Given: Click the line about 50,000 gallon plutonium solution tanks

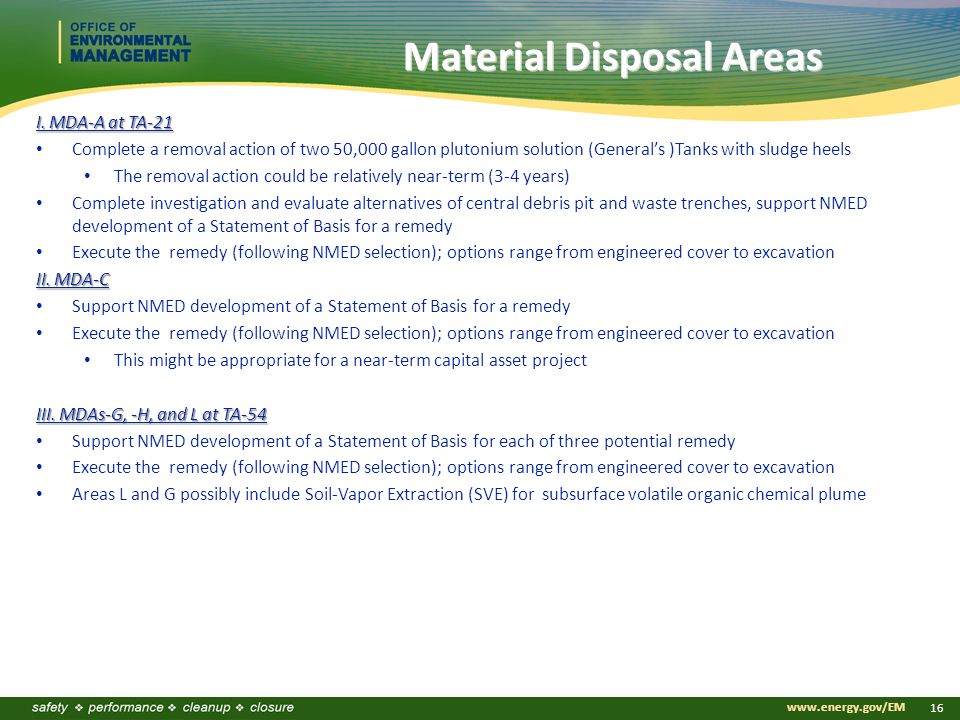Looking at the screenshot, I should pyautogui.click(x=461, y=149).
